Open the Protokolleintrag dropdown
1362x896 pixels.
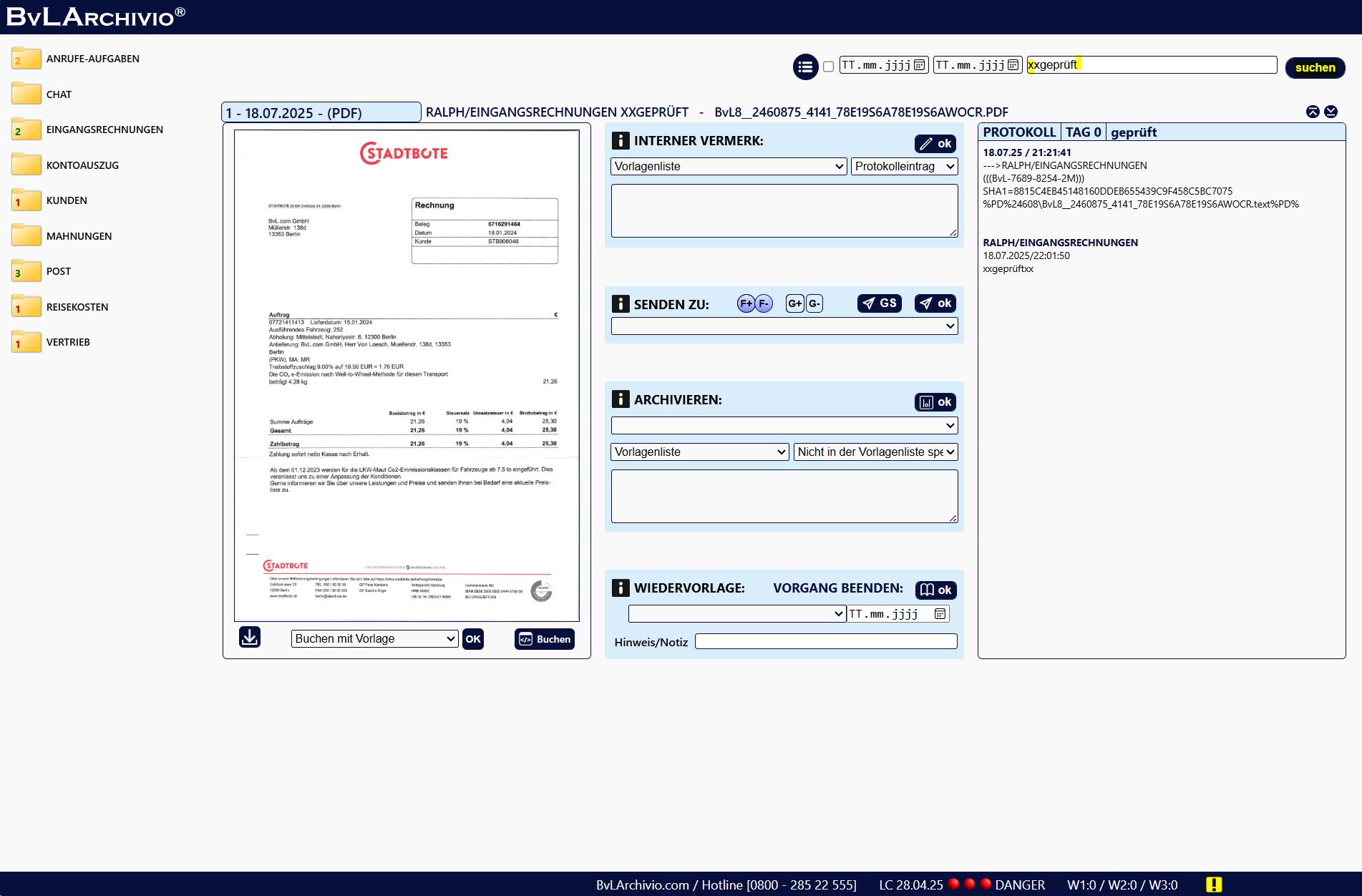tap(904, 167)
